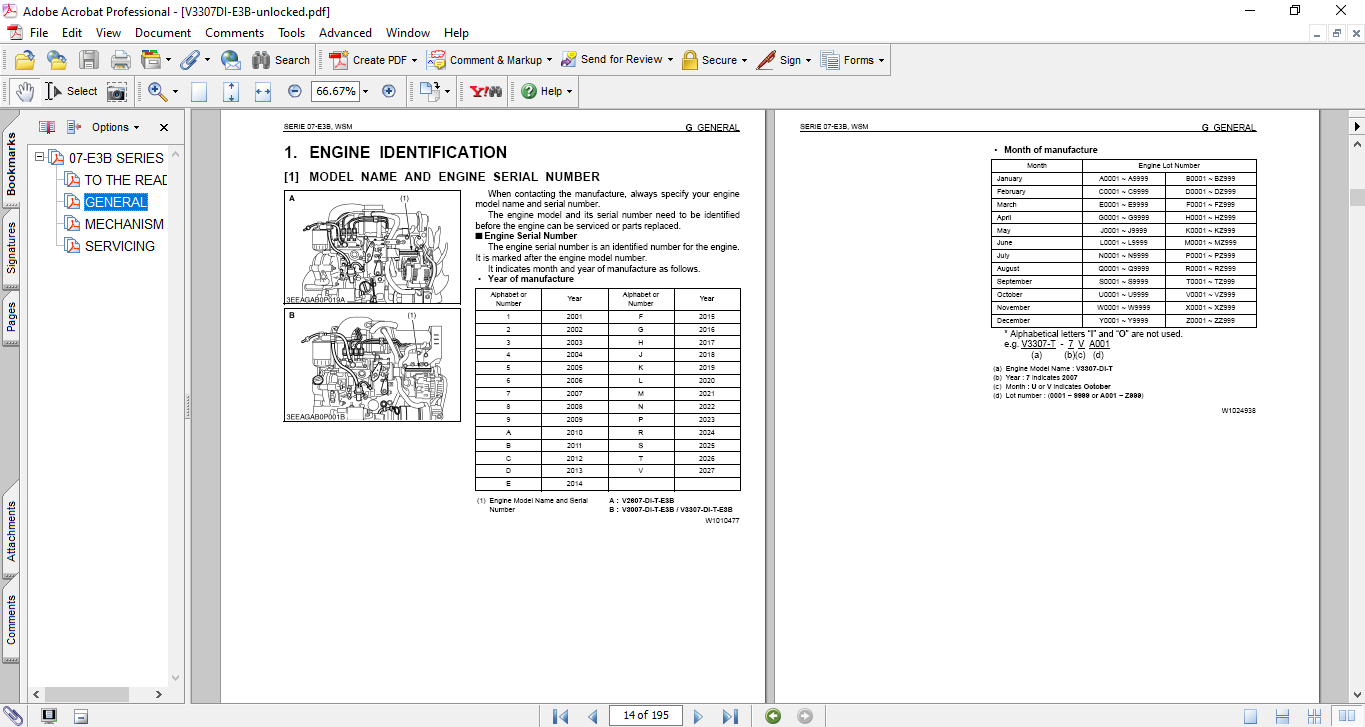
Task: Open the zoom percentage dropdown
Action: coord(365,91)
